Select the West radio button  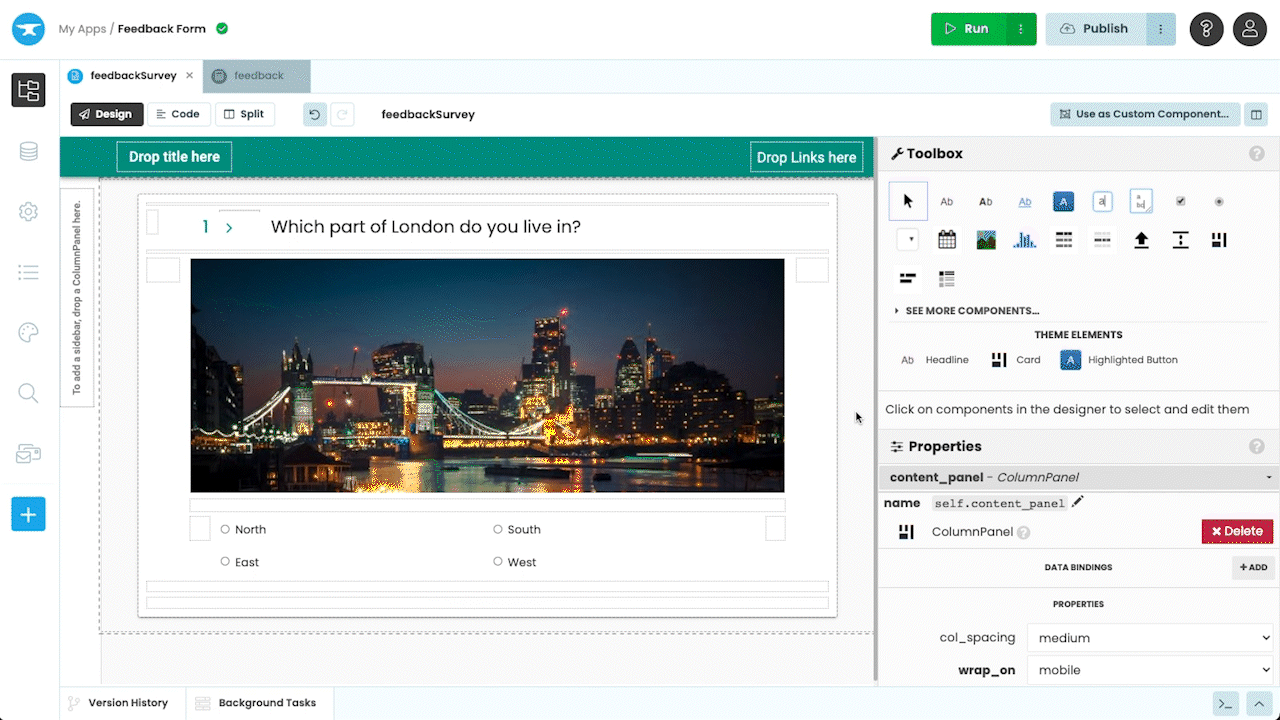498,562
